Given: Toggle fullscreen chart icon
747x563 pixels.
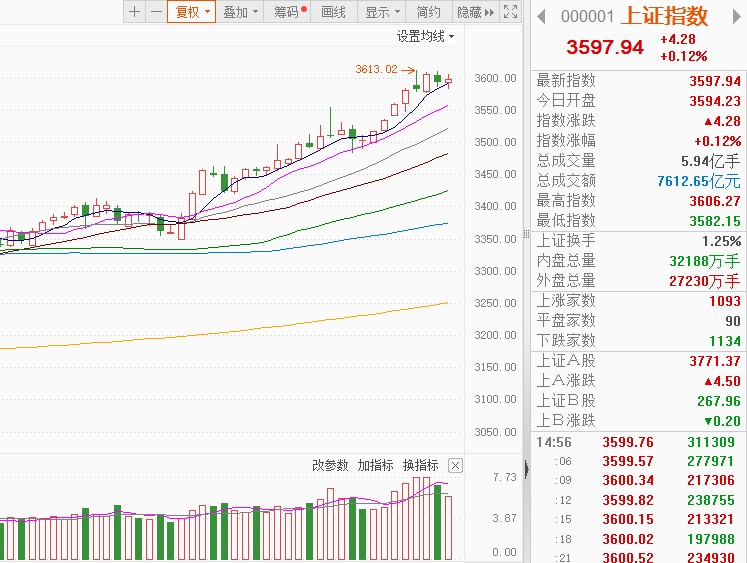Looking at the screenshot, I should [x=510, y=11].
